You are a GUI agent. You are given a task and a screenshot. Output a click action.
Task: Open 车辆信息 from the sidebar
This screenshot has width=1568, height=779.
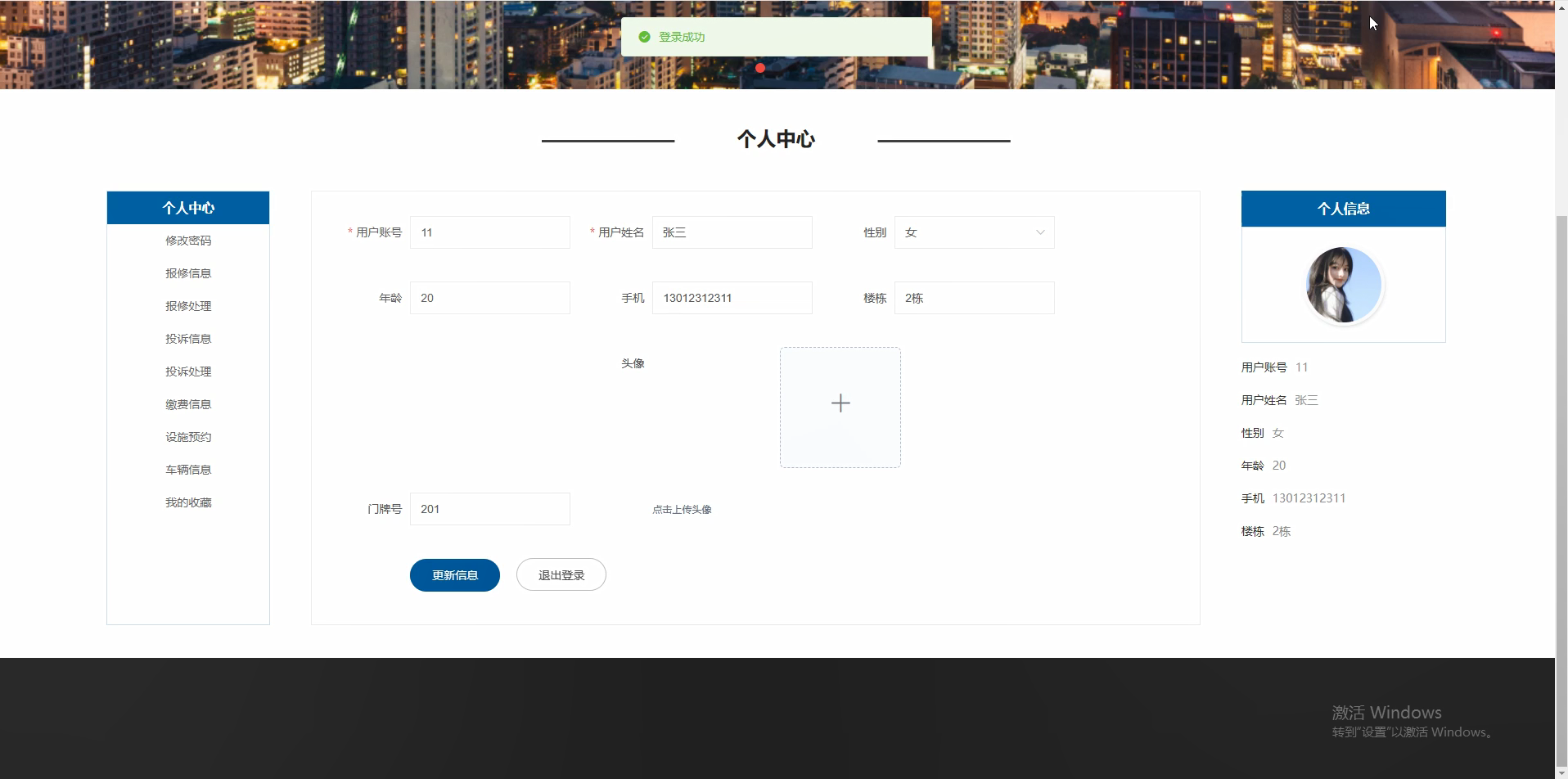[187, 469]
